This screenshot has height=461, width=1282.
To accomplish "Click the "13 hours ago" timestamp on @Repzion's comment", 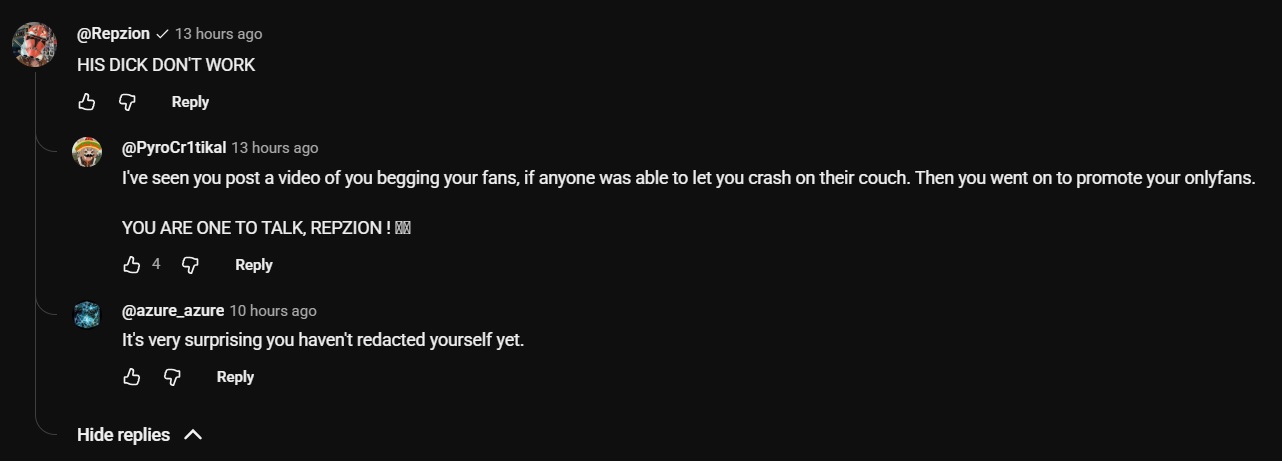I will 218,34.
